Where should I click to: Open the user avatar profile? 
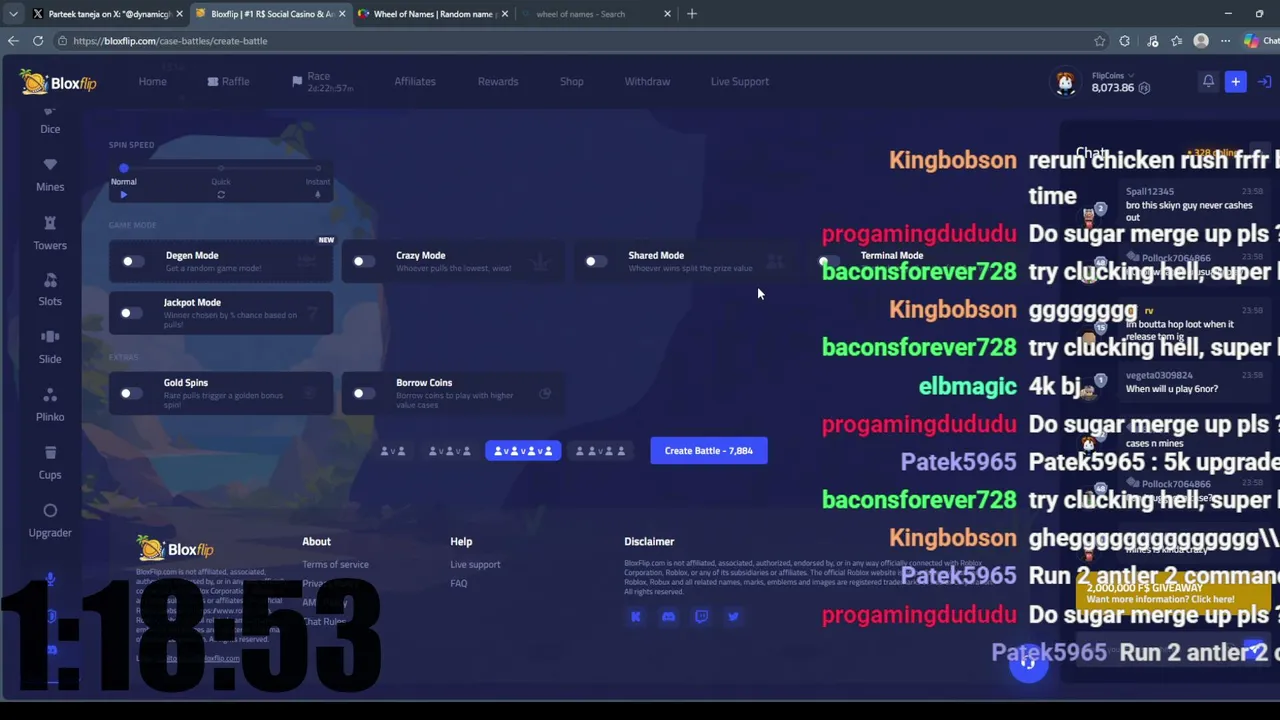pos(1066,83)
